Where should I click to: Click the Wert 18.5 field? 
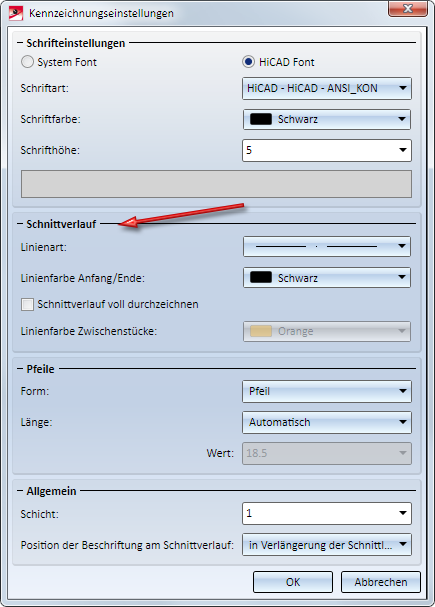[x=327, y=453]
